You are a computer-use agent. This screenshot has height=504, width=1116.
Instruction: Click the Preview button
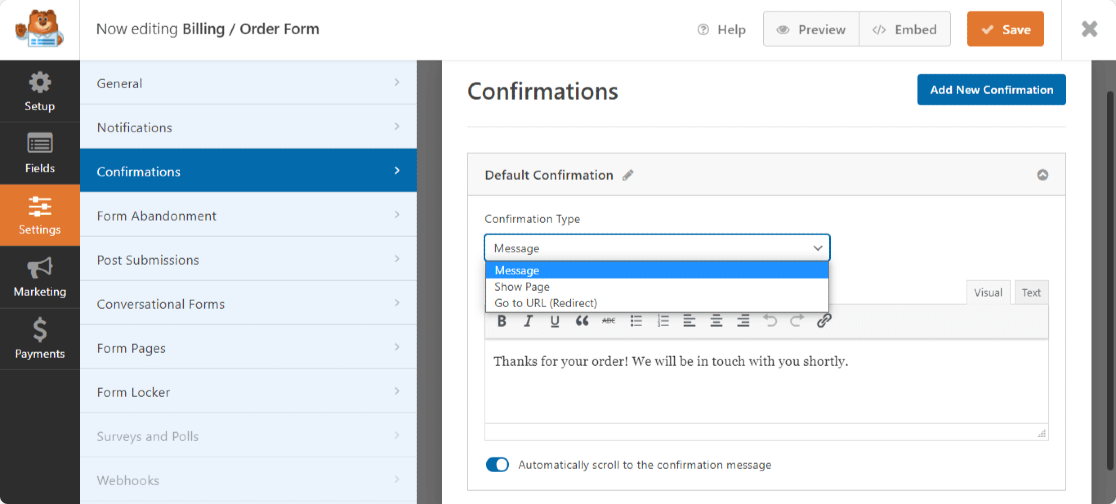point(811,29)
